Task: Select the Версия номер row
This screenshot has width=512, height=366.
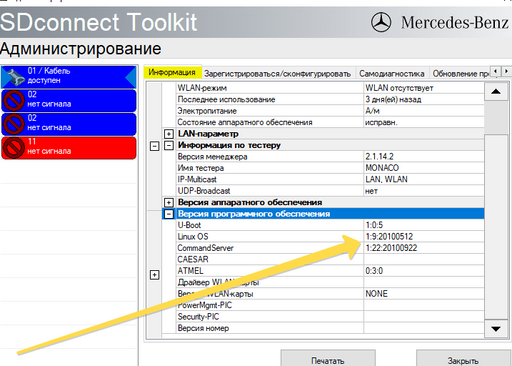Action: click(x=330, y=328)
